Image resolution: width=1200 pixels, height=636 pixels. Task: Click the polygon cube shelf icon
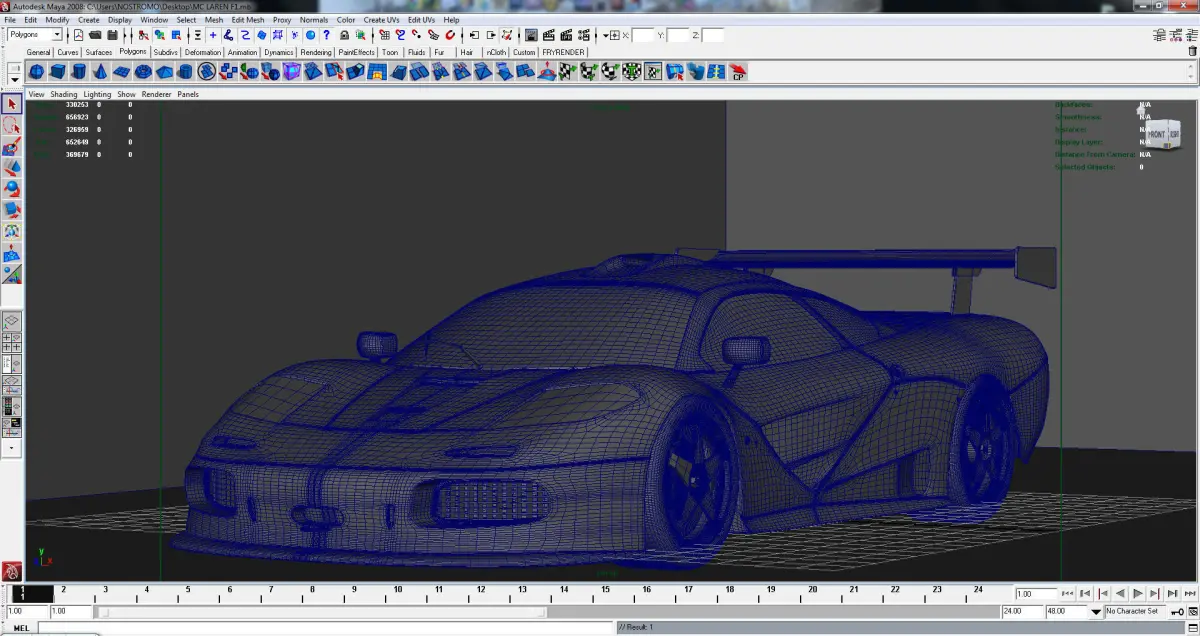(58, 71)
